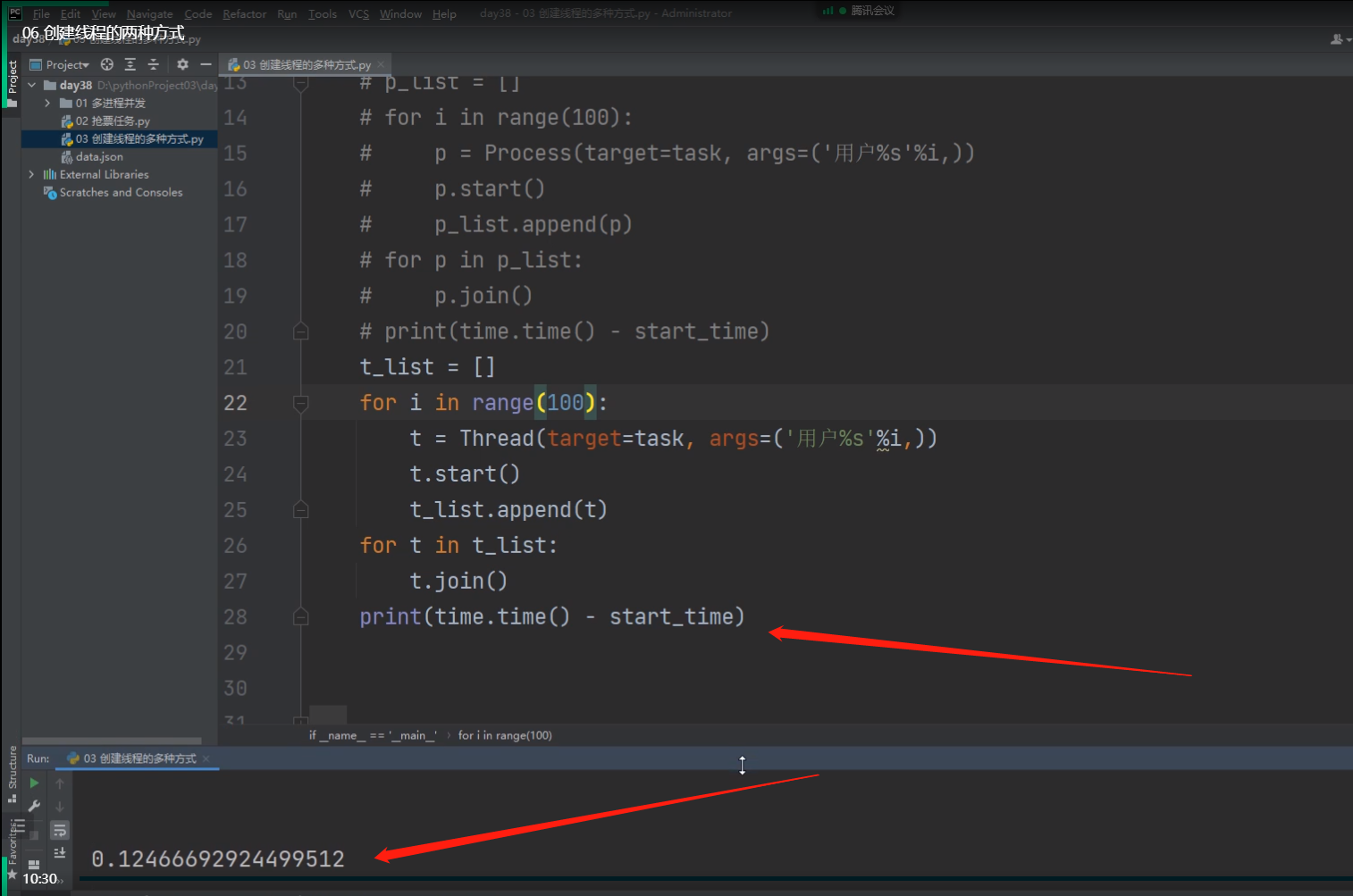Toggle the Project tool window side tab
The image size is (1353, 896).
12,82
